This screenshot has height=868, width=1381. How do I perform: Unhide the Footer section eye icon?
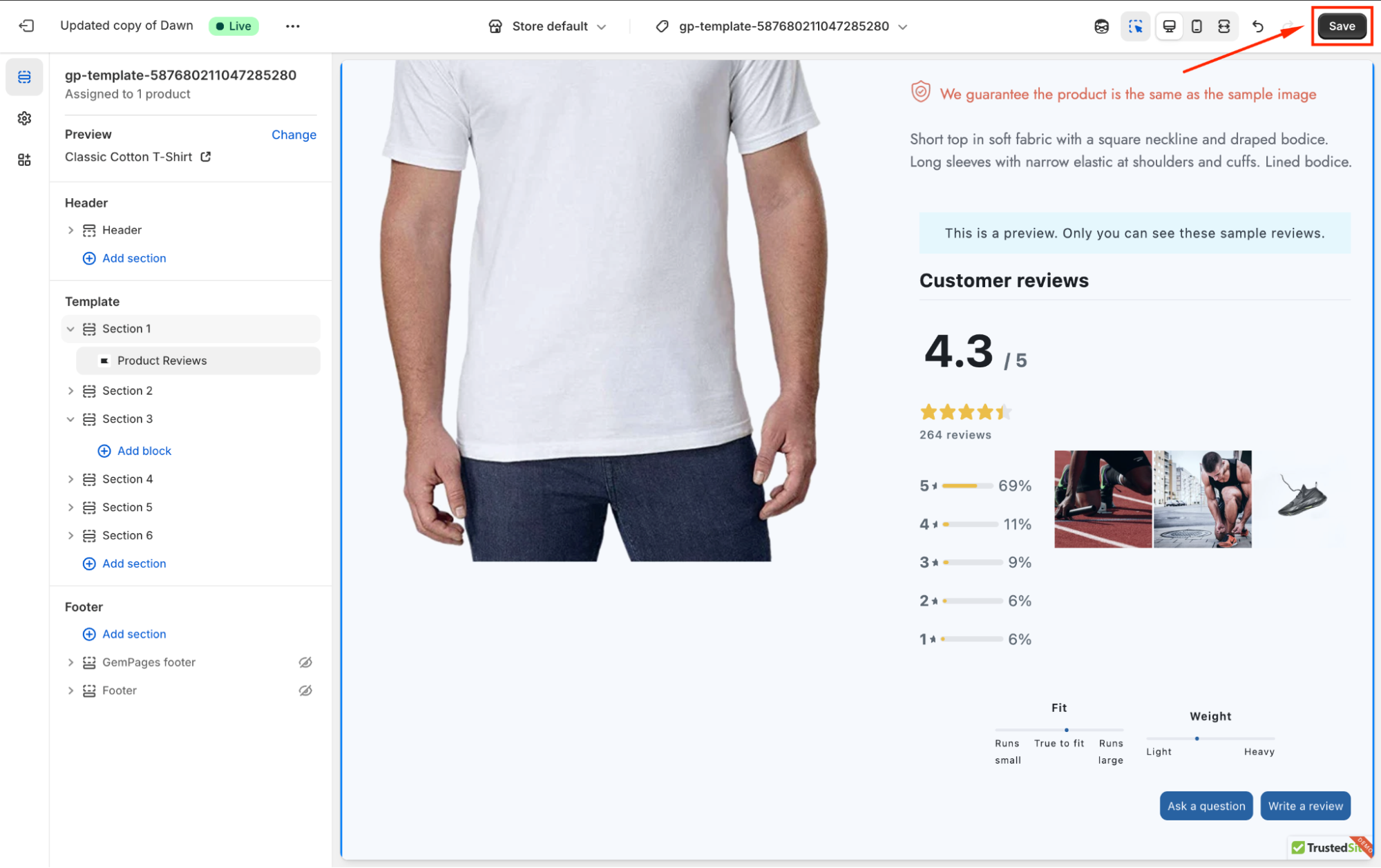305,691
